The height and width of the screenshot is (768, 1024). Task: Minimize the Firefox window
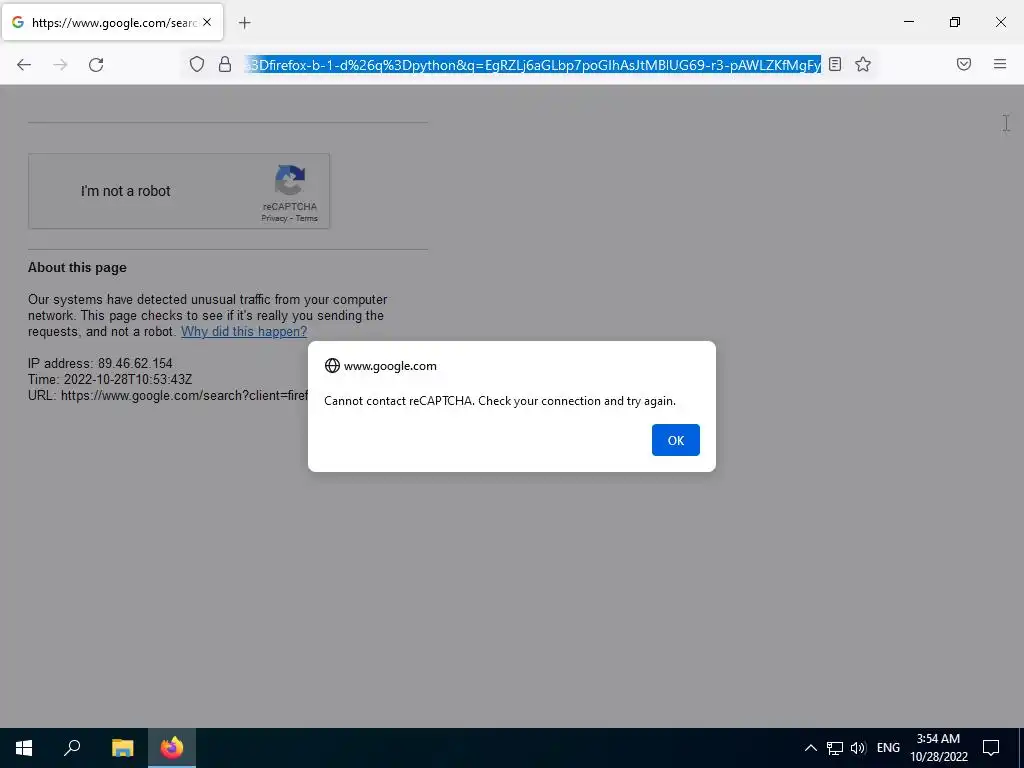[908, 22]
